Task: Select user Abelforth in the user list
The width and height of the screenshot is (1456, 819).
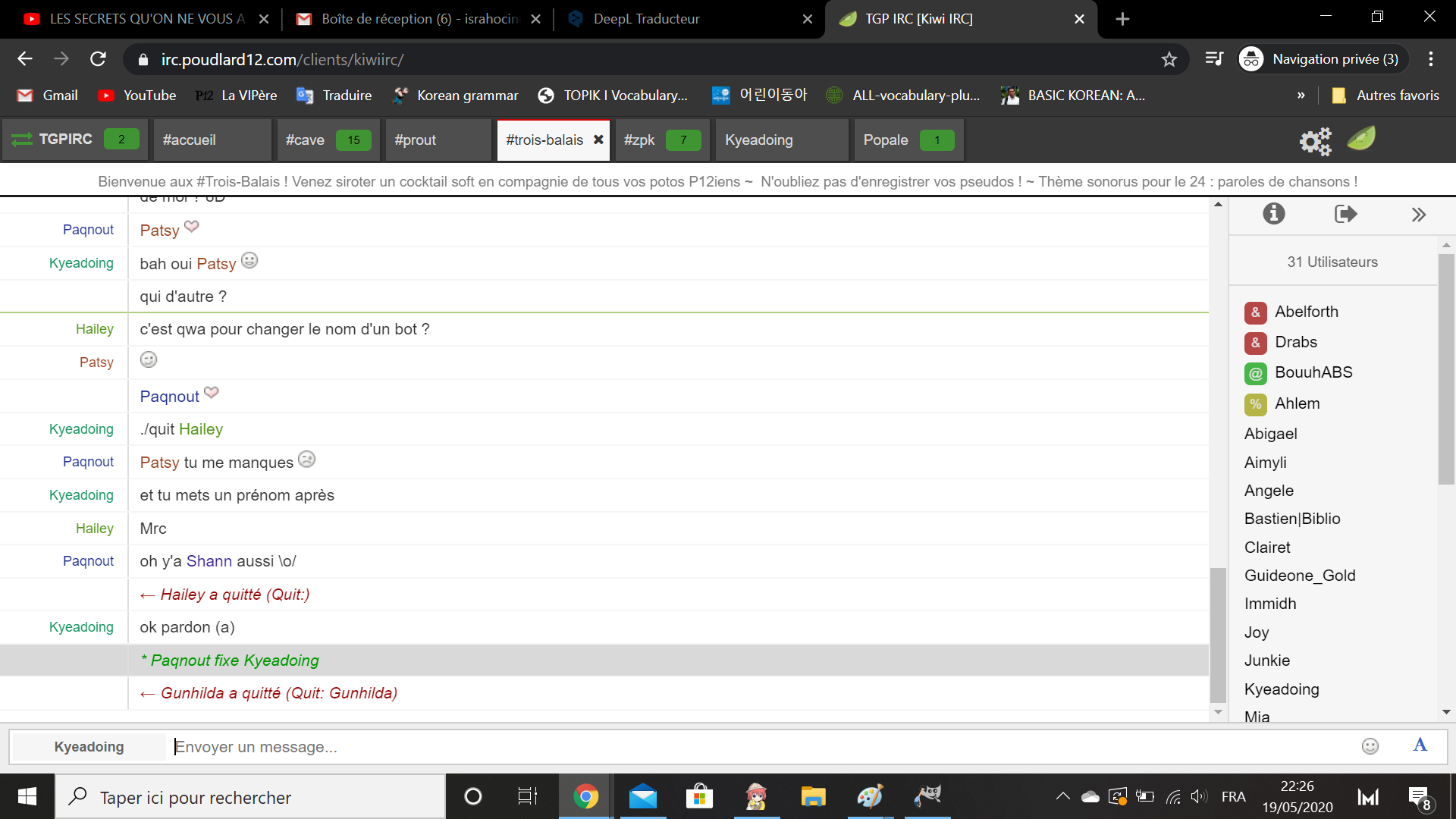Action: 1306,312
